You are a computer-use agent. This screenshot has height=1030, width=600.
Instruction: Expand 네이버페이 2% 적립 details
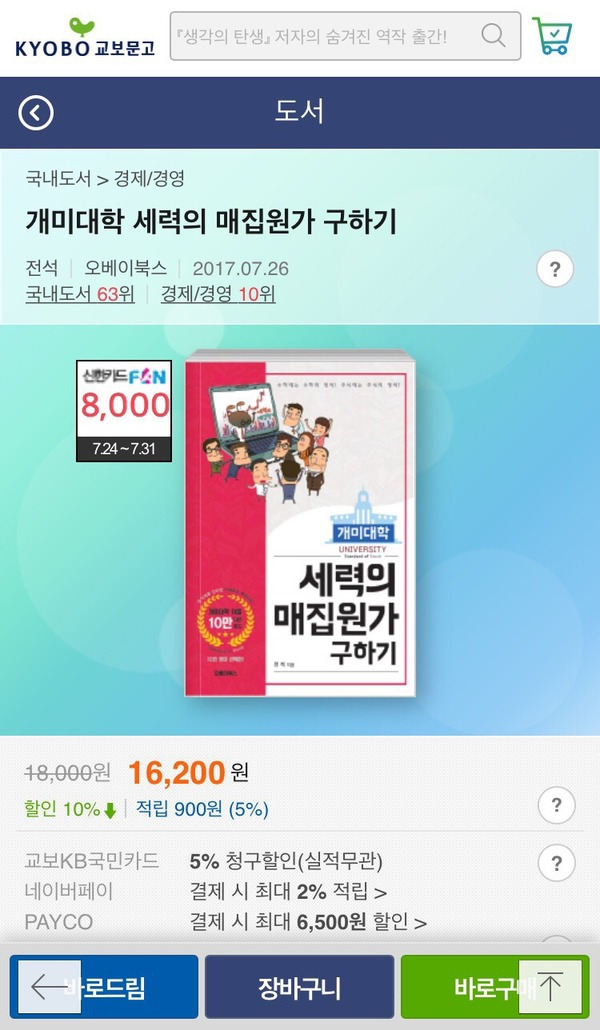point(288,891)
